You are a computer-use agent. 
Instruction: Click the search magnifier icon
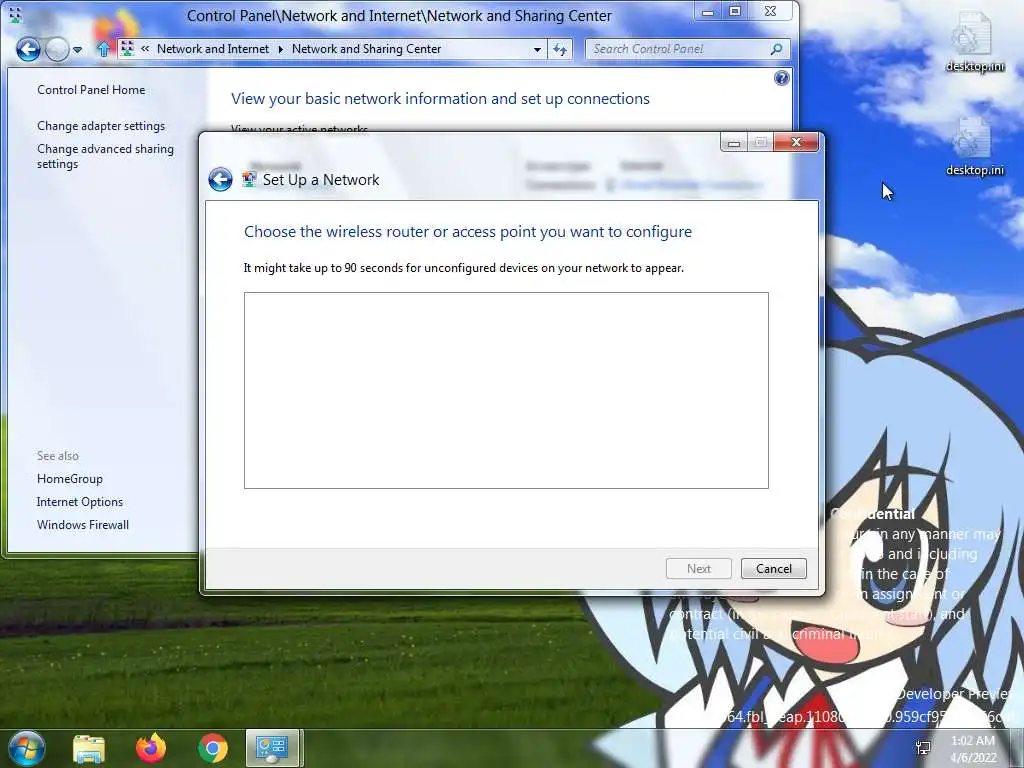(x=776, y=49)
